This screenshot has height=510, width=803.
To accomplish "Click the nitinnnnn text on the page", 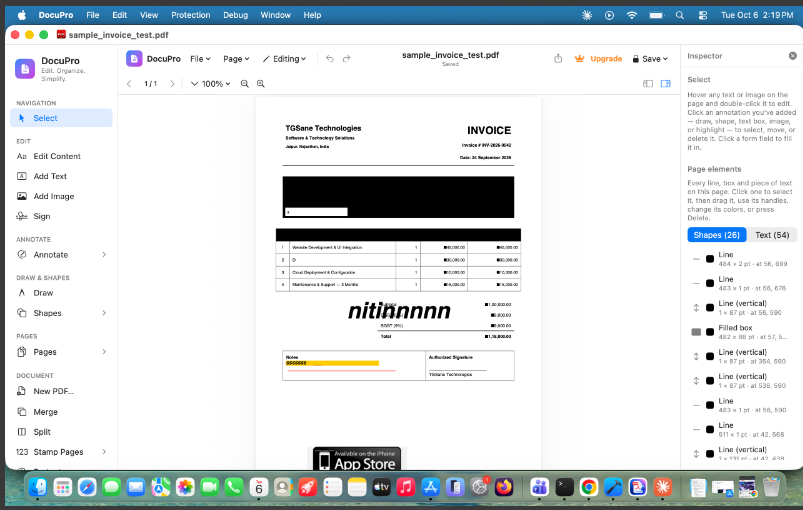I will pos(399,311).
